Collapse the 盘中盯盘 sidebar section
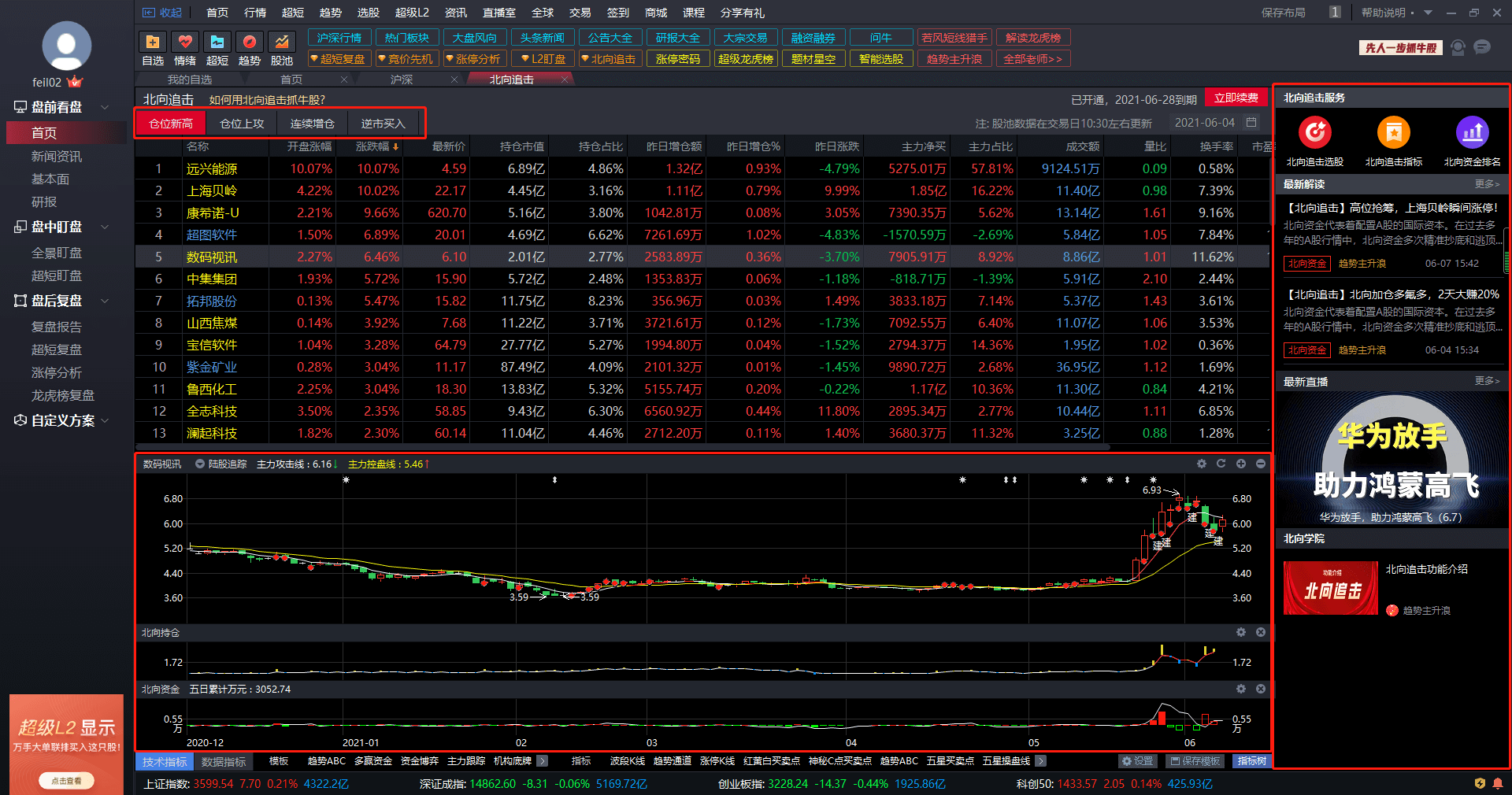This screenshot has width=1512, height=795. coord(105,227)
